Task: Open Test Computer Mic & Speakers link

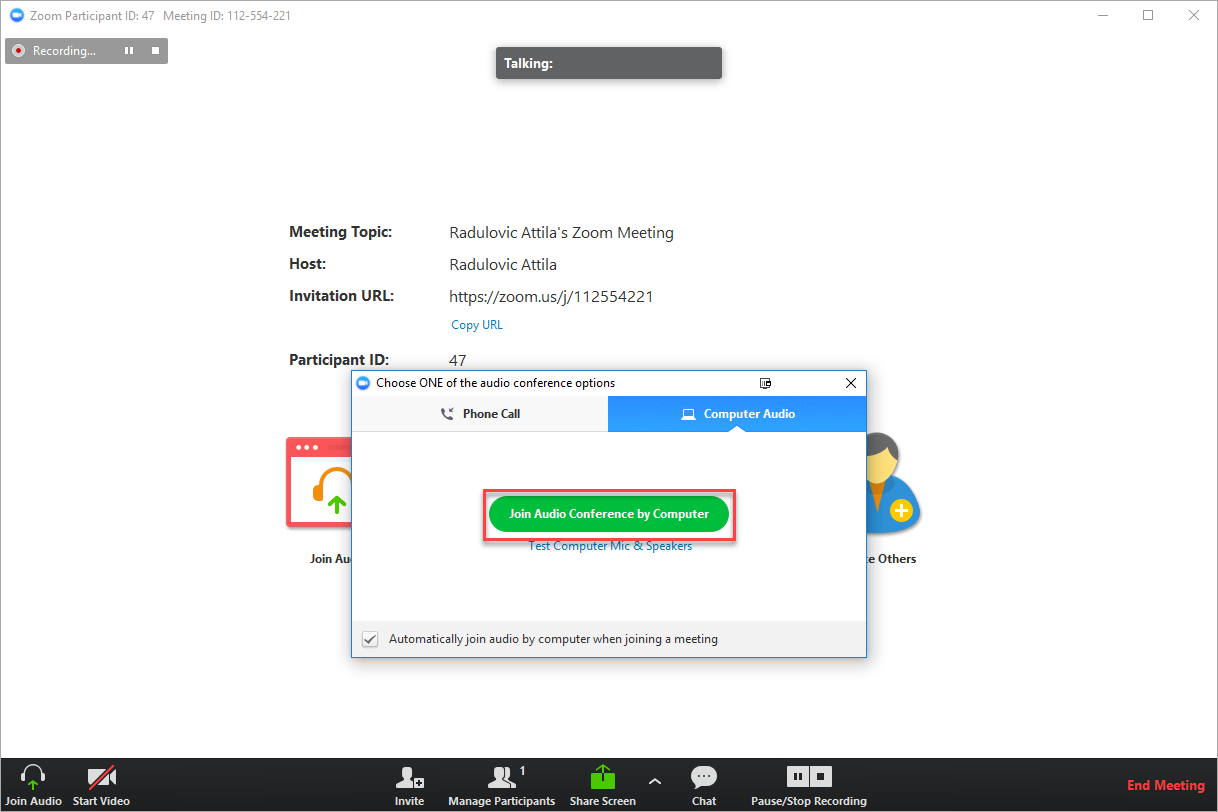Action: pyautogui.click(x=610, y=546)
